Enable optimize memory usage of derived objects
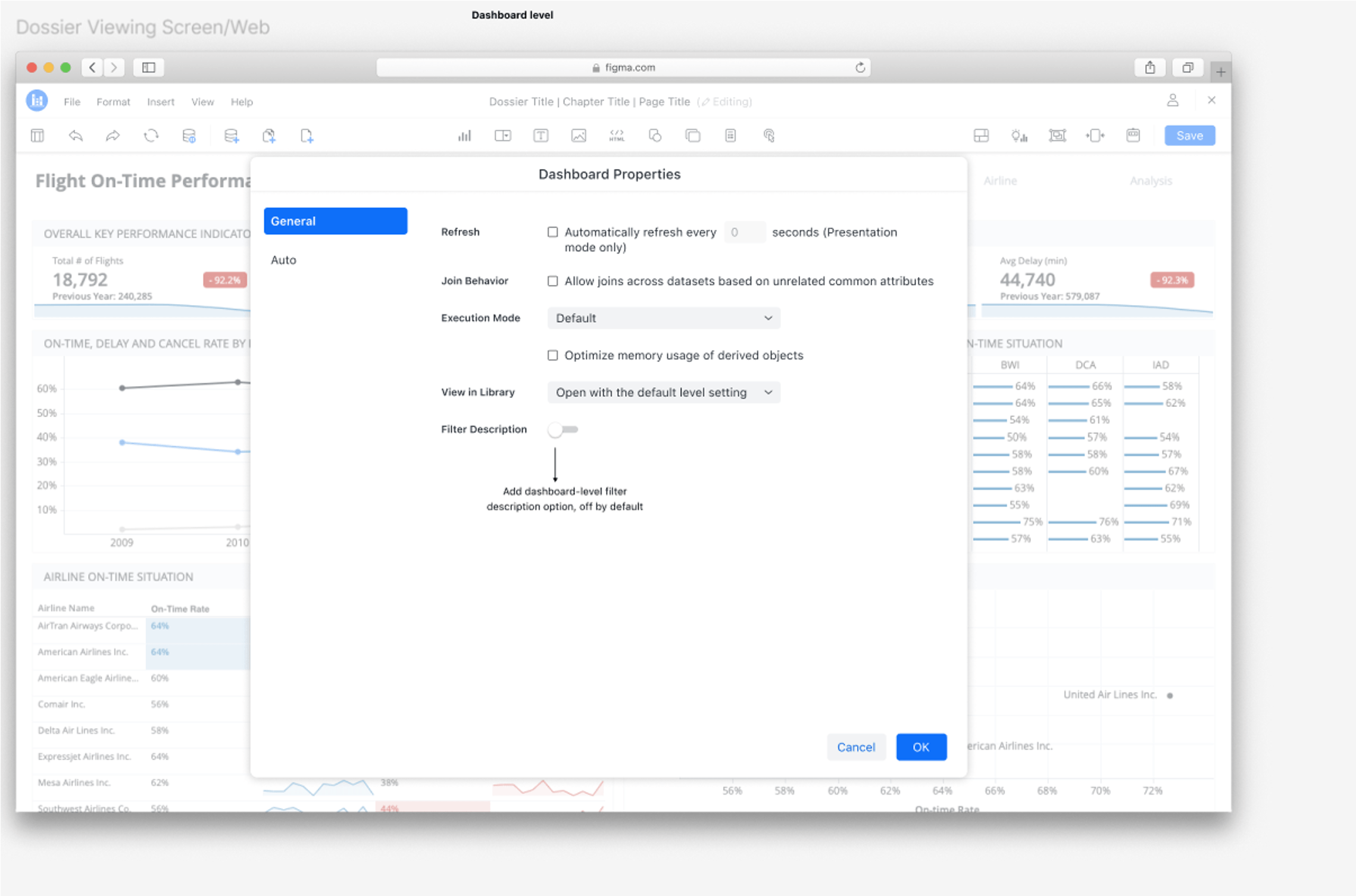 (x=552, y=355)
